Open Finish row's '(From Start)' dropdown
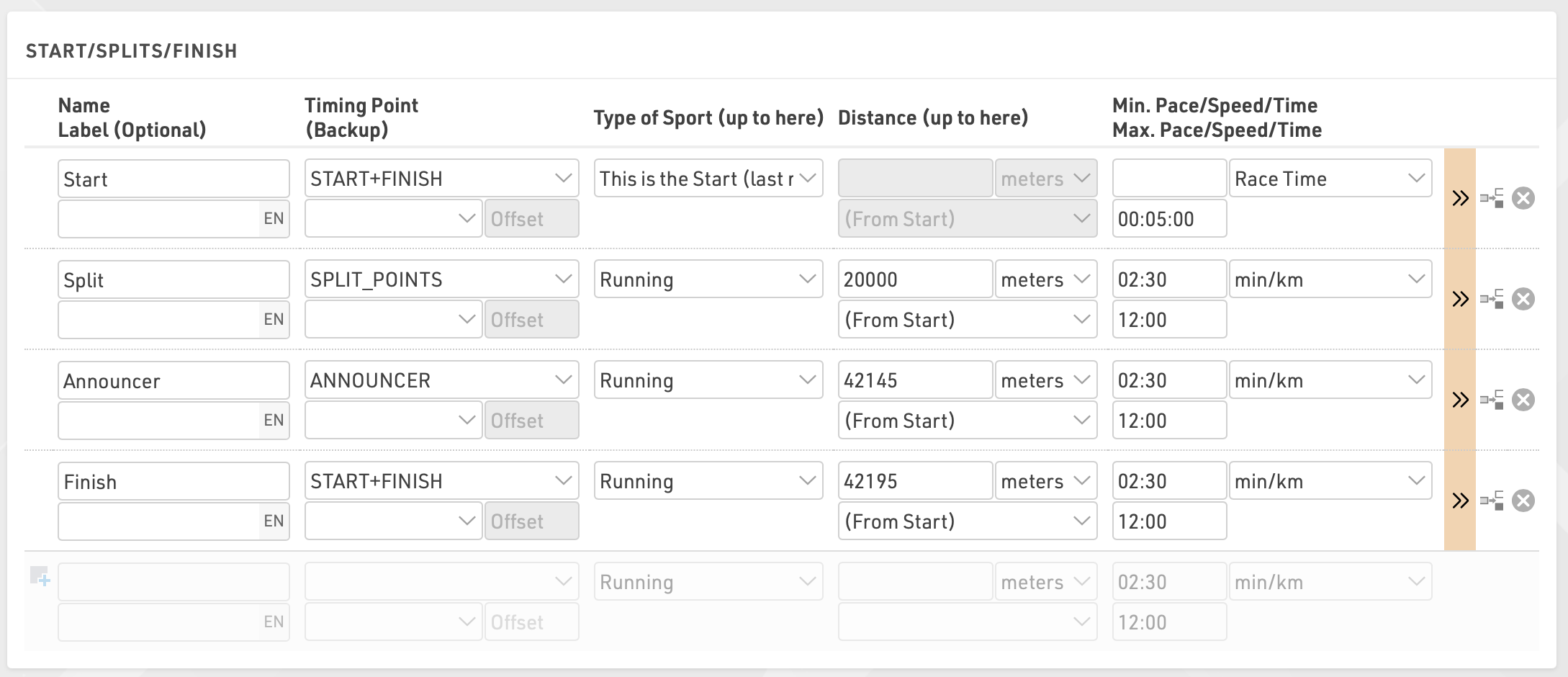The height and width of the screenshot is (677, 1568). tap(967, 521)
